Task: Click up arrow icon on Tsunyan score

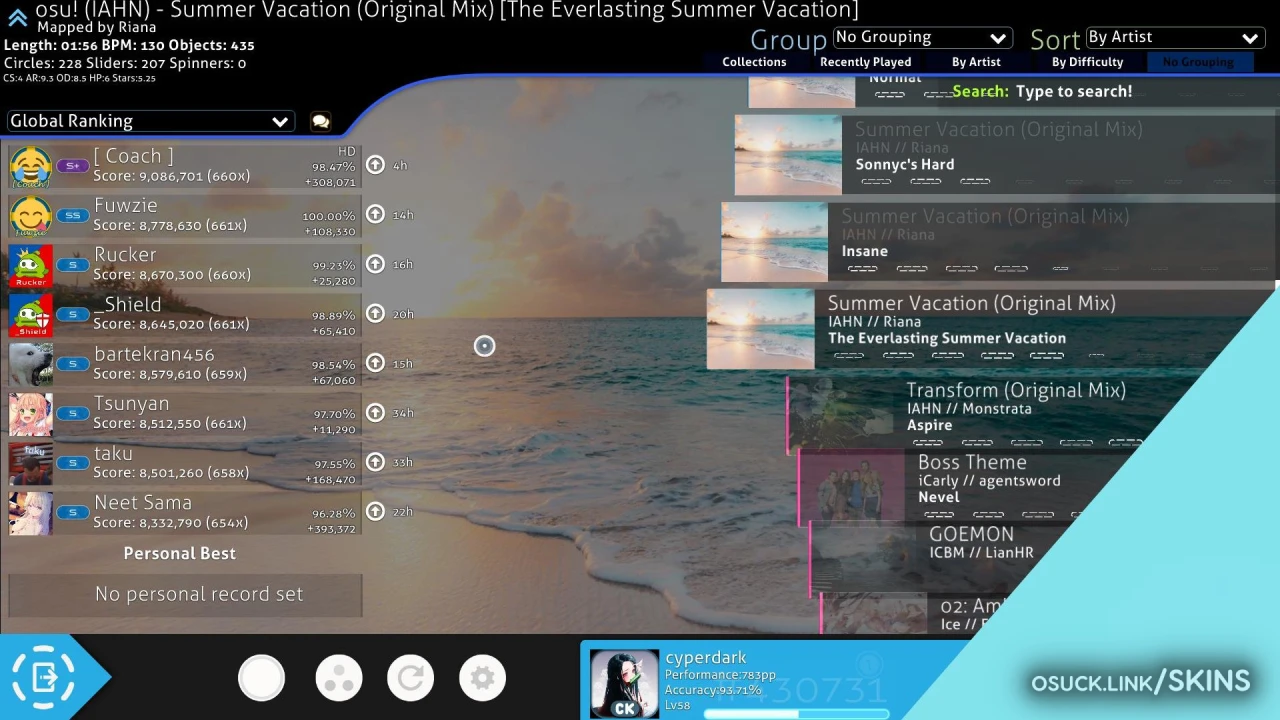Action: pos(375,412)
